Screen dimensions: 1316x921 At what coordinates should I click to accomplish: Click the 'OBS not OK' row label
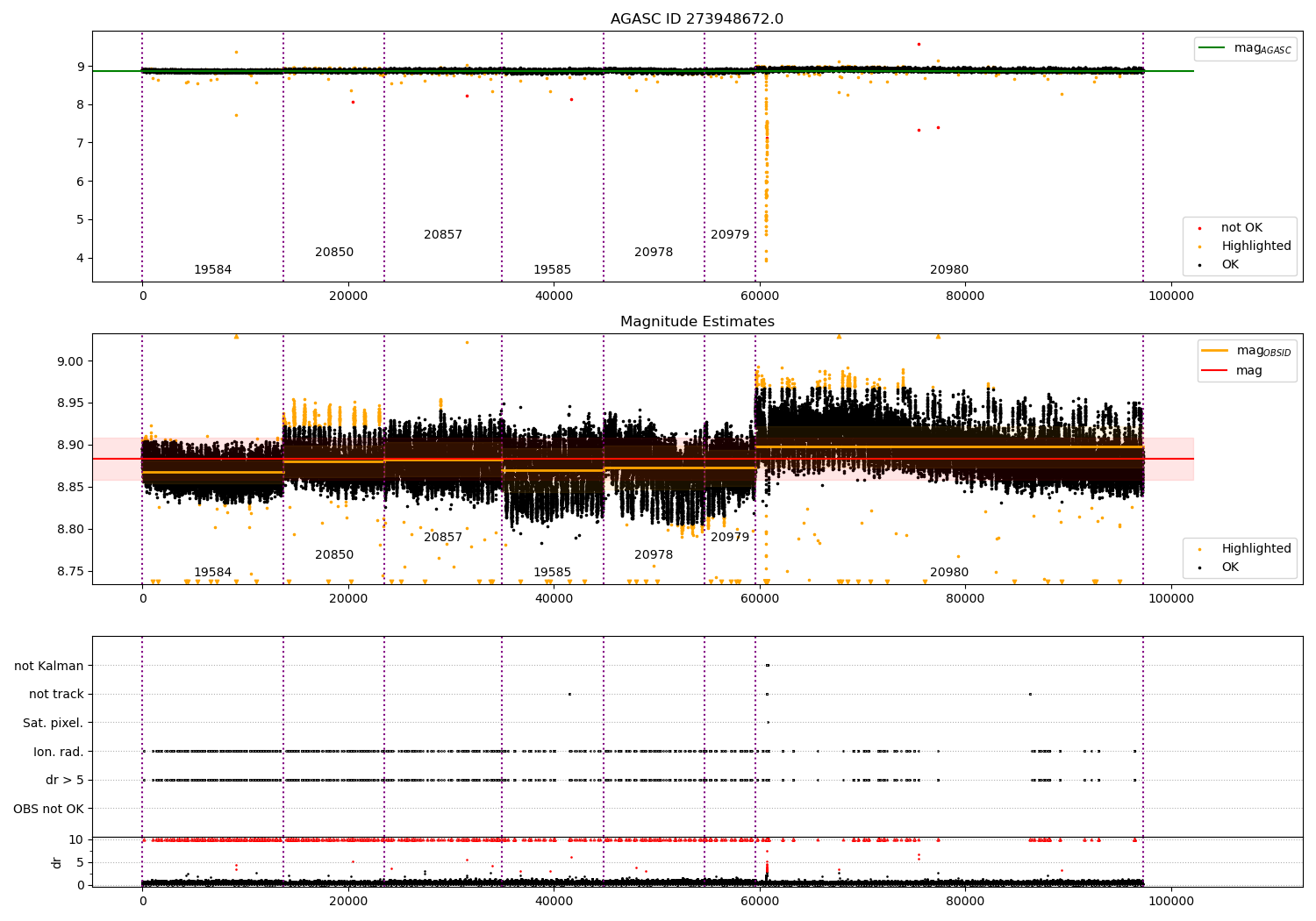coord(49,810)
